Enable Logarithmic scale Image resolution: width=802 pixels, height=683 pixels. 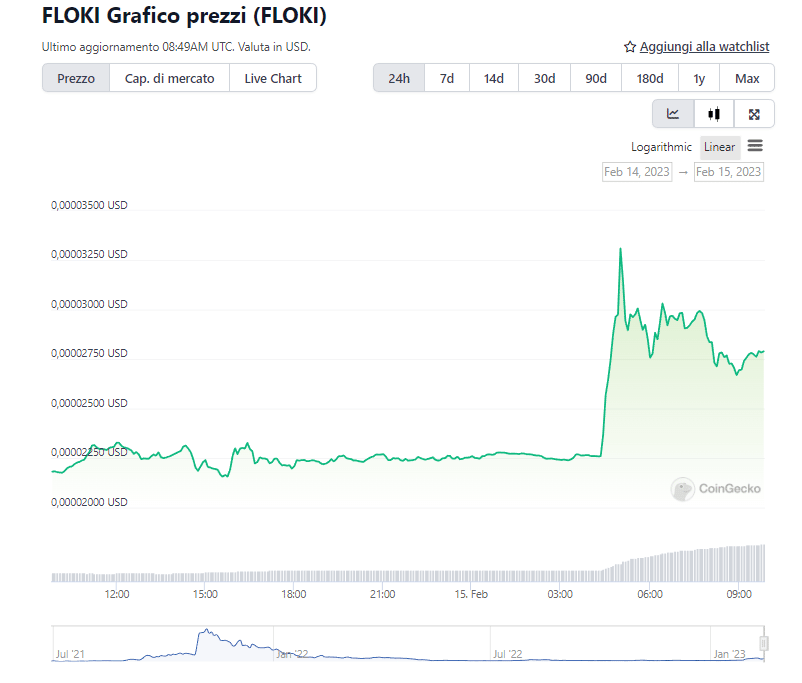(661, 147)
